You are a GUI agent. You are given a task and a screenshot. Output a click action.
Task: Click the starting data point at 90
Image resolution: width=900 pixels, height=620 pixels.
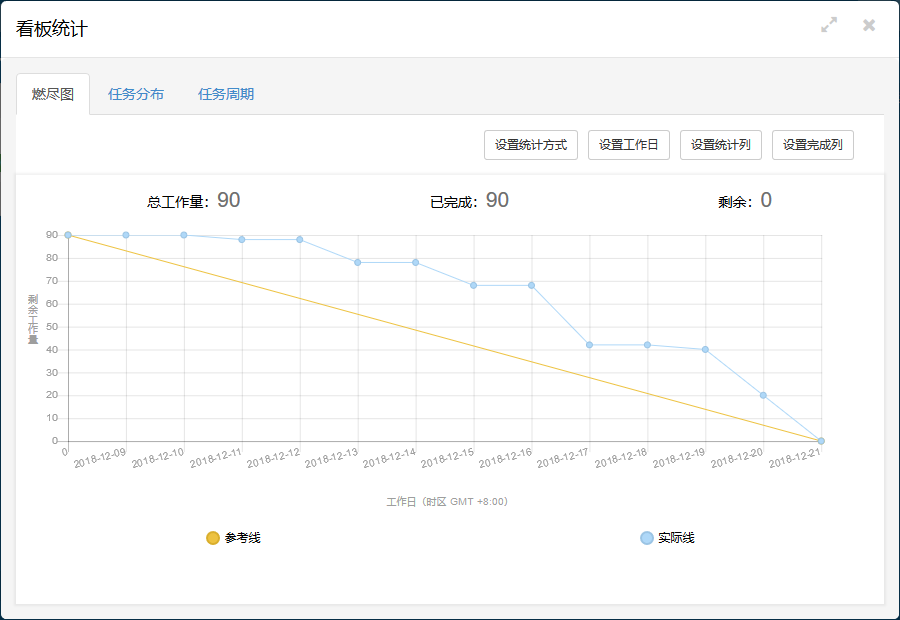coord(68,235)
